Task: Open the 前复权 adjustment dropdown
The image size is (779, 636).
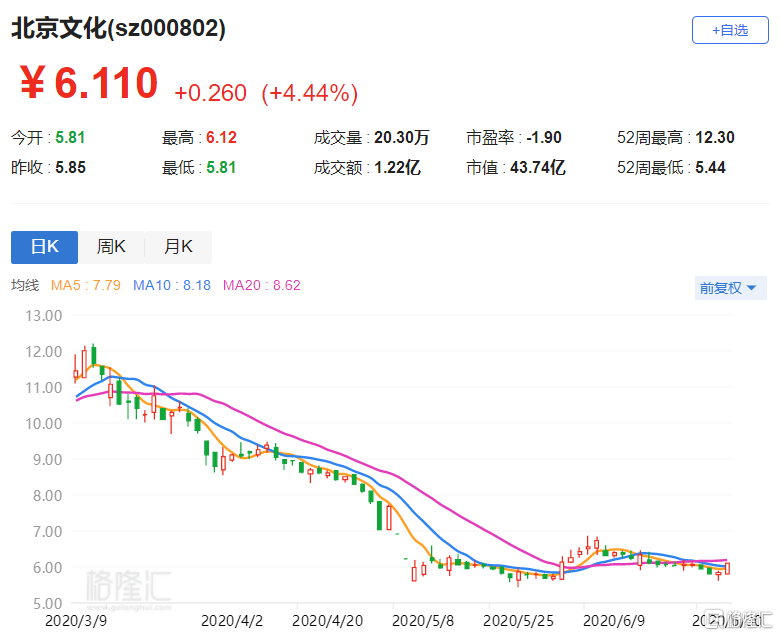Action: click(730, 288)
